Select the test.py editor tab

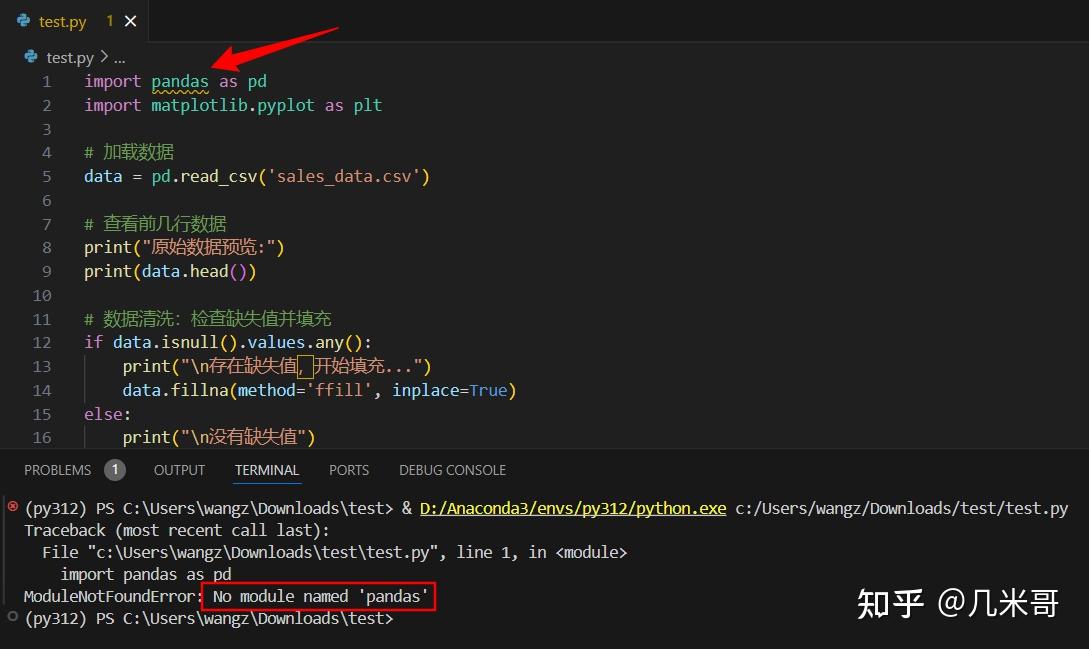[x=63, y=20]
